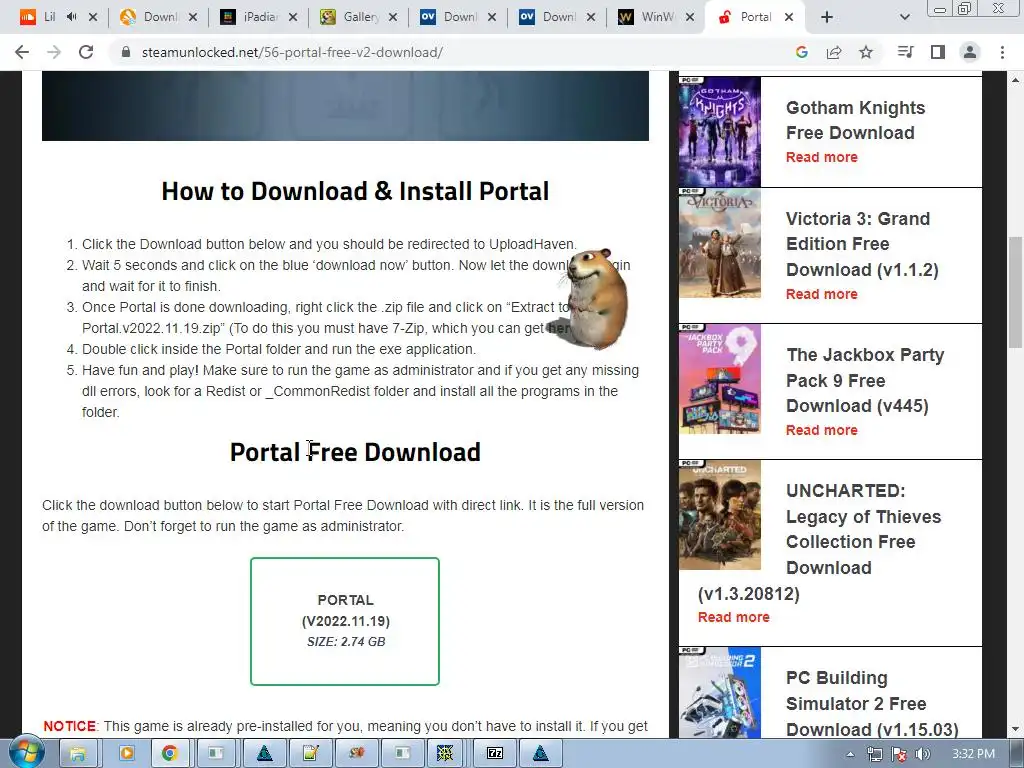
Task: Click Chrome icon in taskbar
Action: click(170, 754)
